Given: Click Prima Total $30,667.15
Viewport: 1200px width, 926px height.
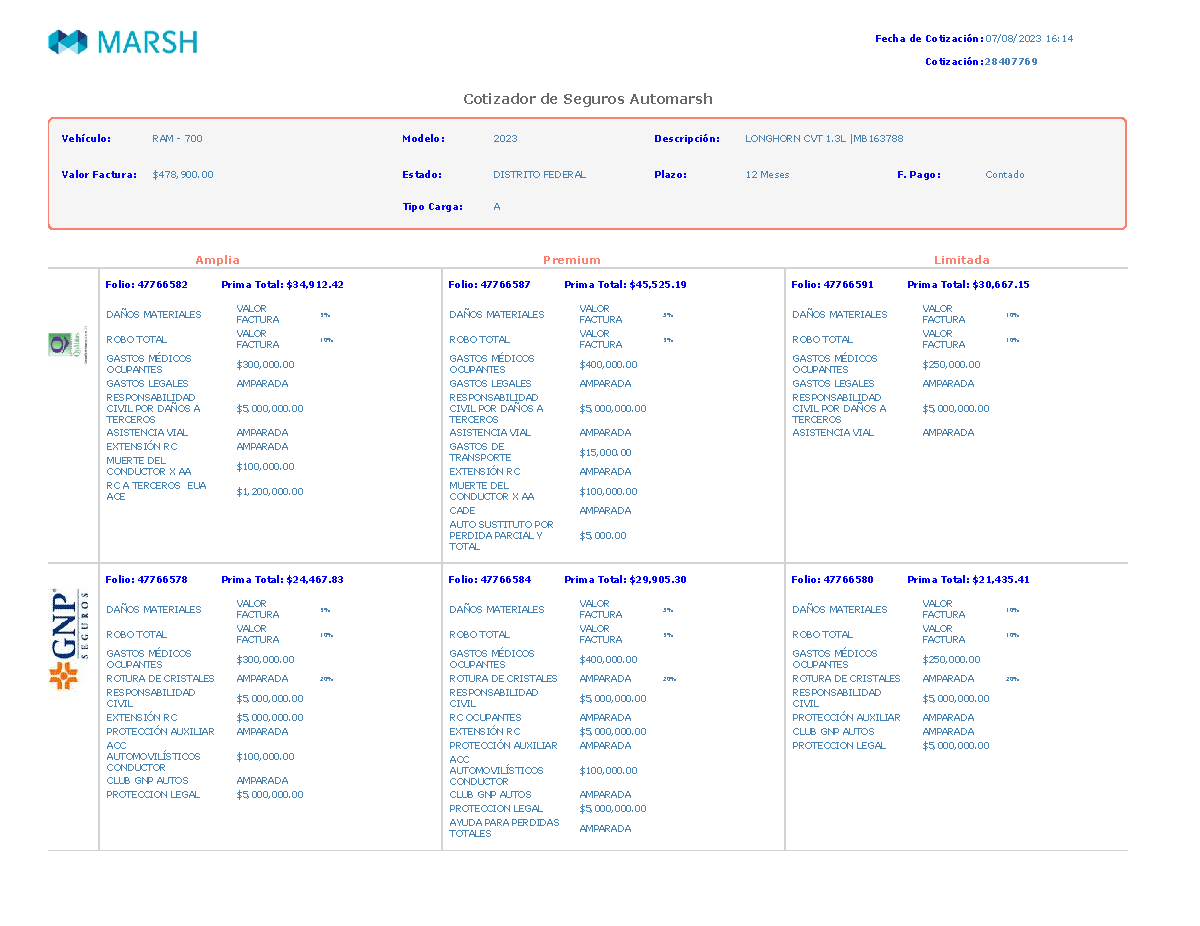Looking at the screenshot, I should pos(968,285).
